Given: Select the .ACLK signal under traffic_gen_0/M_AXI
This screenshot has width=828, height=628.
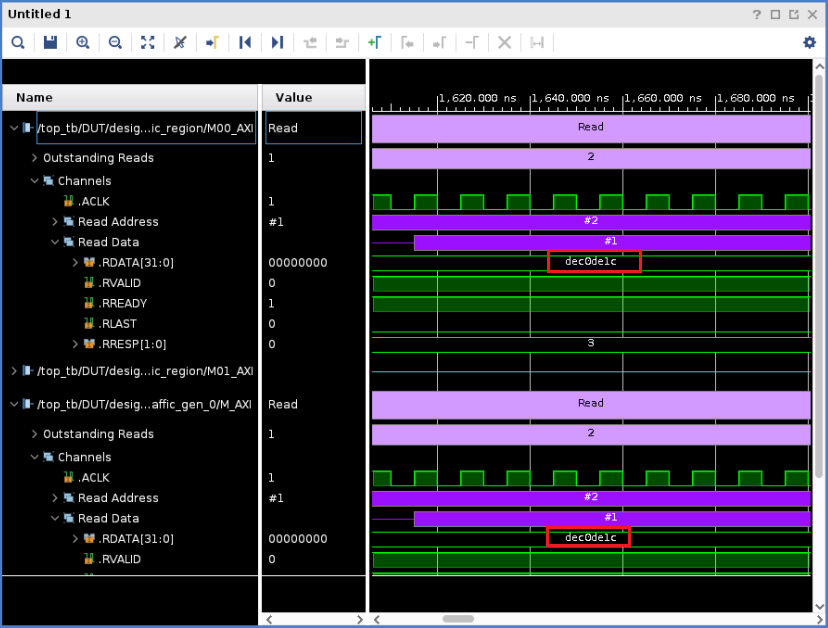Looking at the screenshot, I should pos(94,477).
